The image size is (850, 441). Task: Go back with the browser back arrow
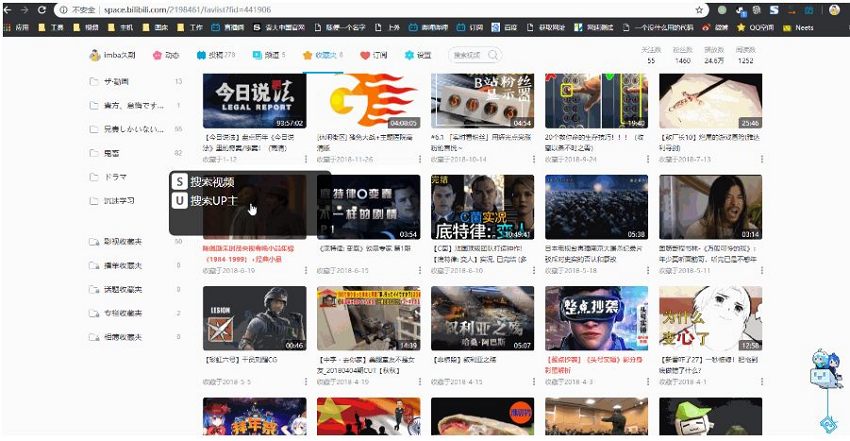coord(8,10)
